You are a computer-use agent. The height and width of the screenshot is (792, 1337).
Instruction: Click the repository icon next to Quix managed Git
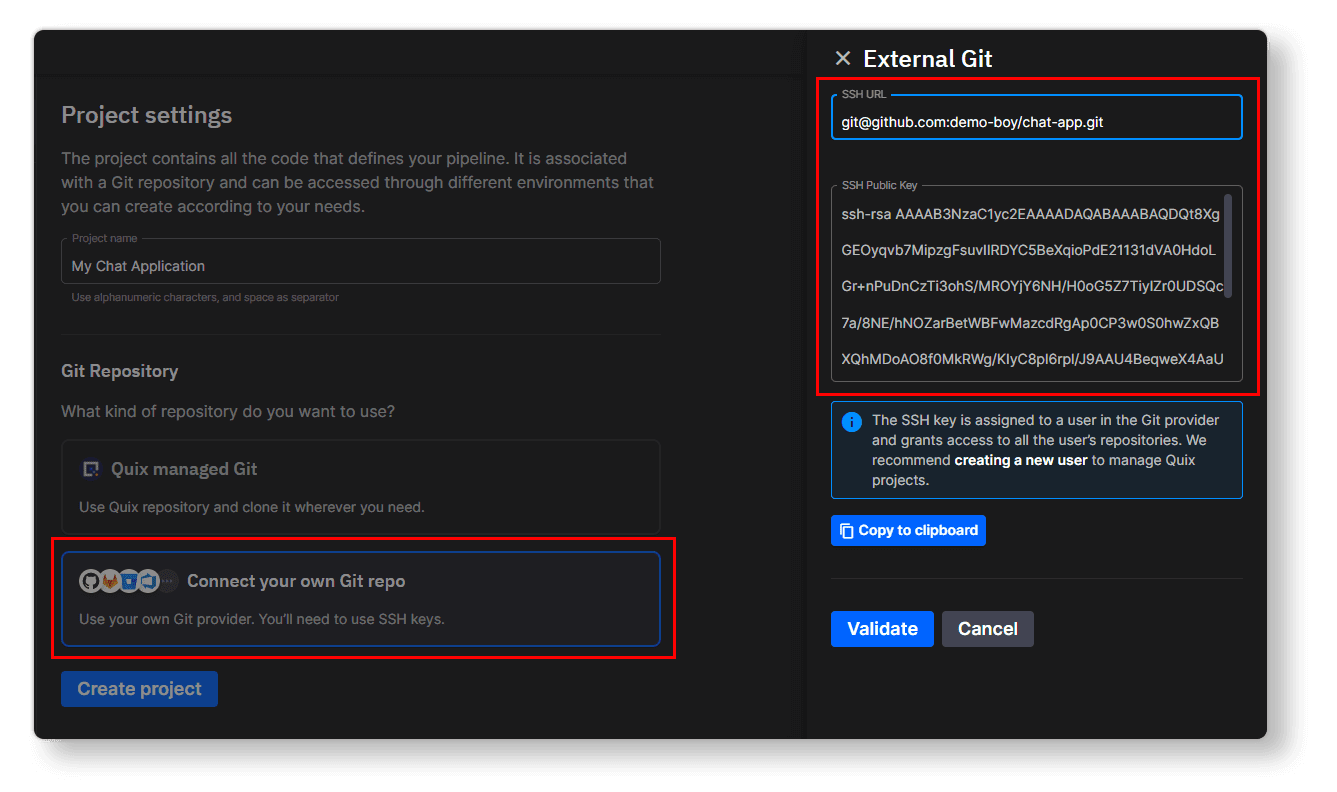click(91, 468)
